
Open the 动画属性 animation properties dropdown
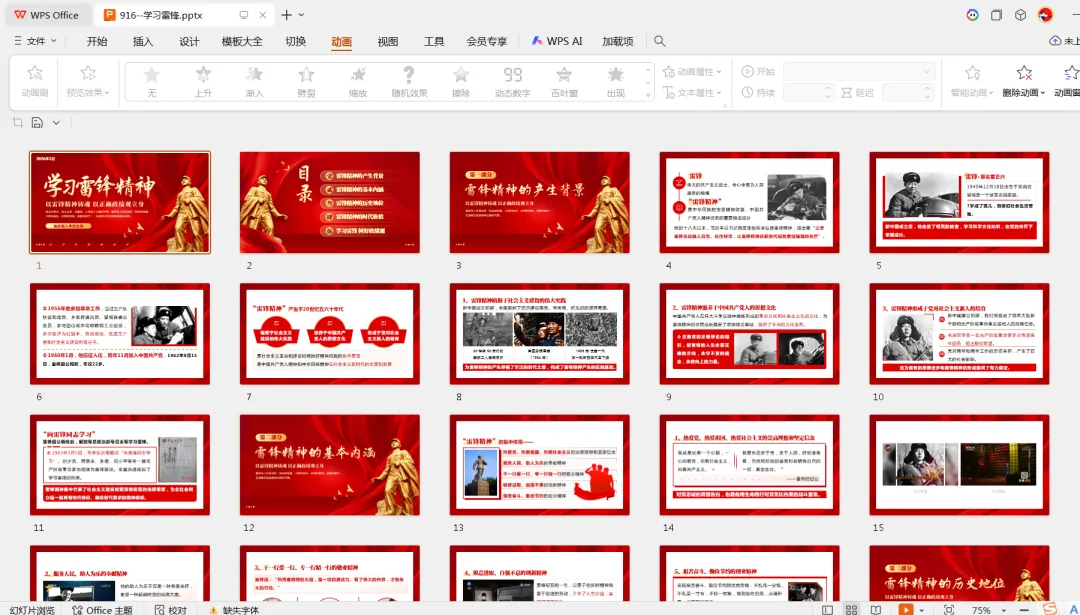(692, 72)
